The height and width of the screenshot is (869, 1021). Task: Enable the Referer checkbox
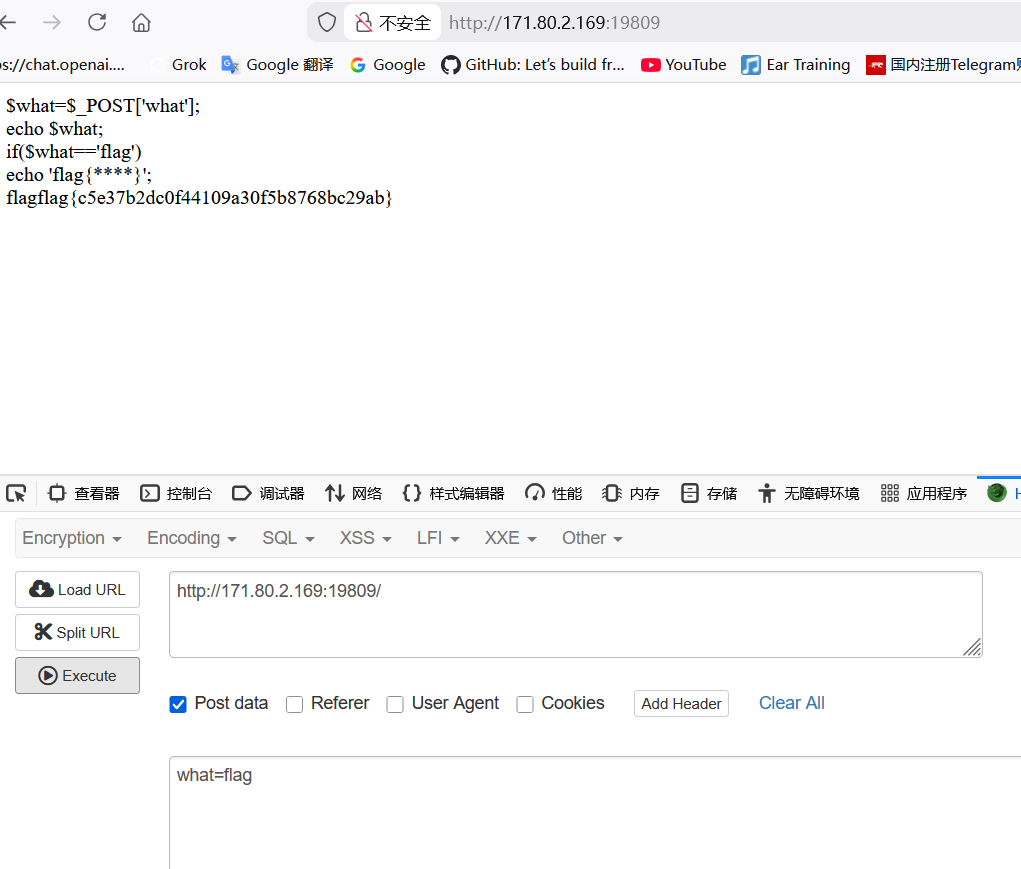[294, 704]
